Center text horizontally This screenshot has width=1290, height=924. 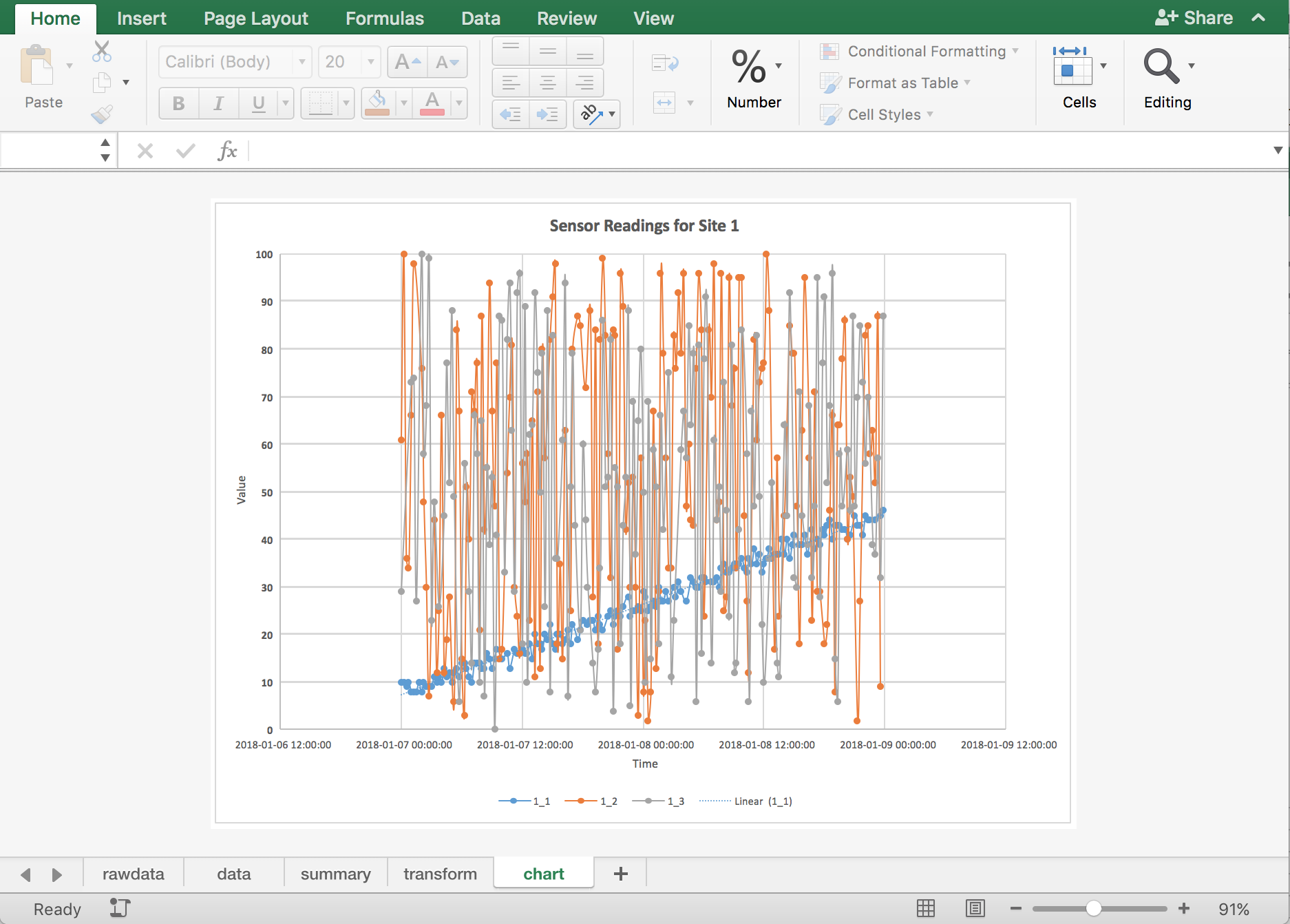[548, 83]
